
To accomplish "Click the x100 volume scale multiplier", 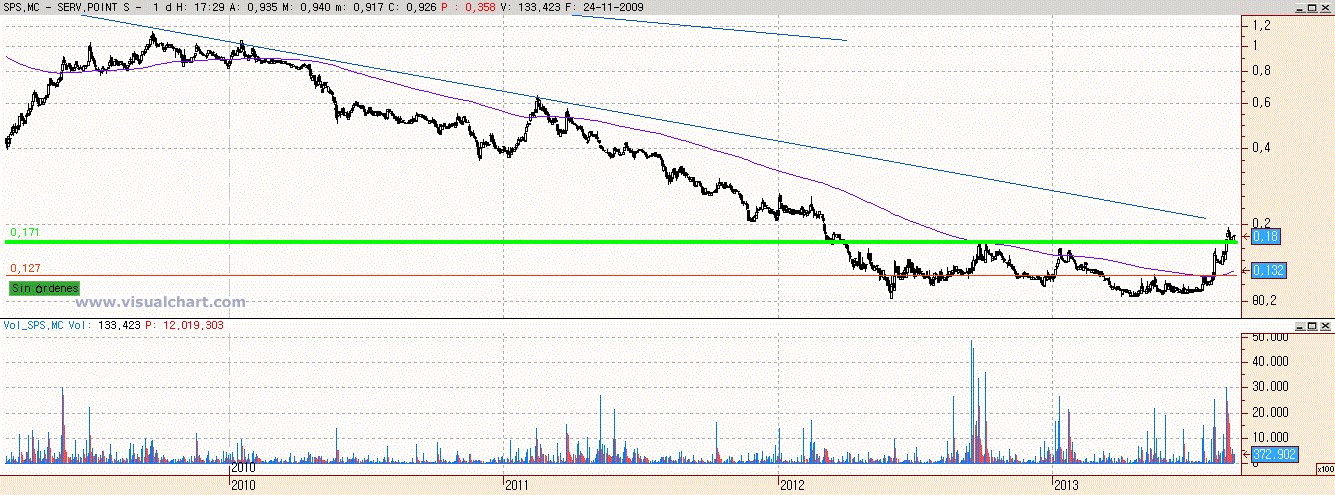I will [1324, 468].
